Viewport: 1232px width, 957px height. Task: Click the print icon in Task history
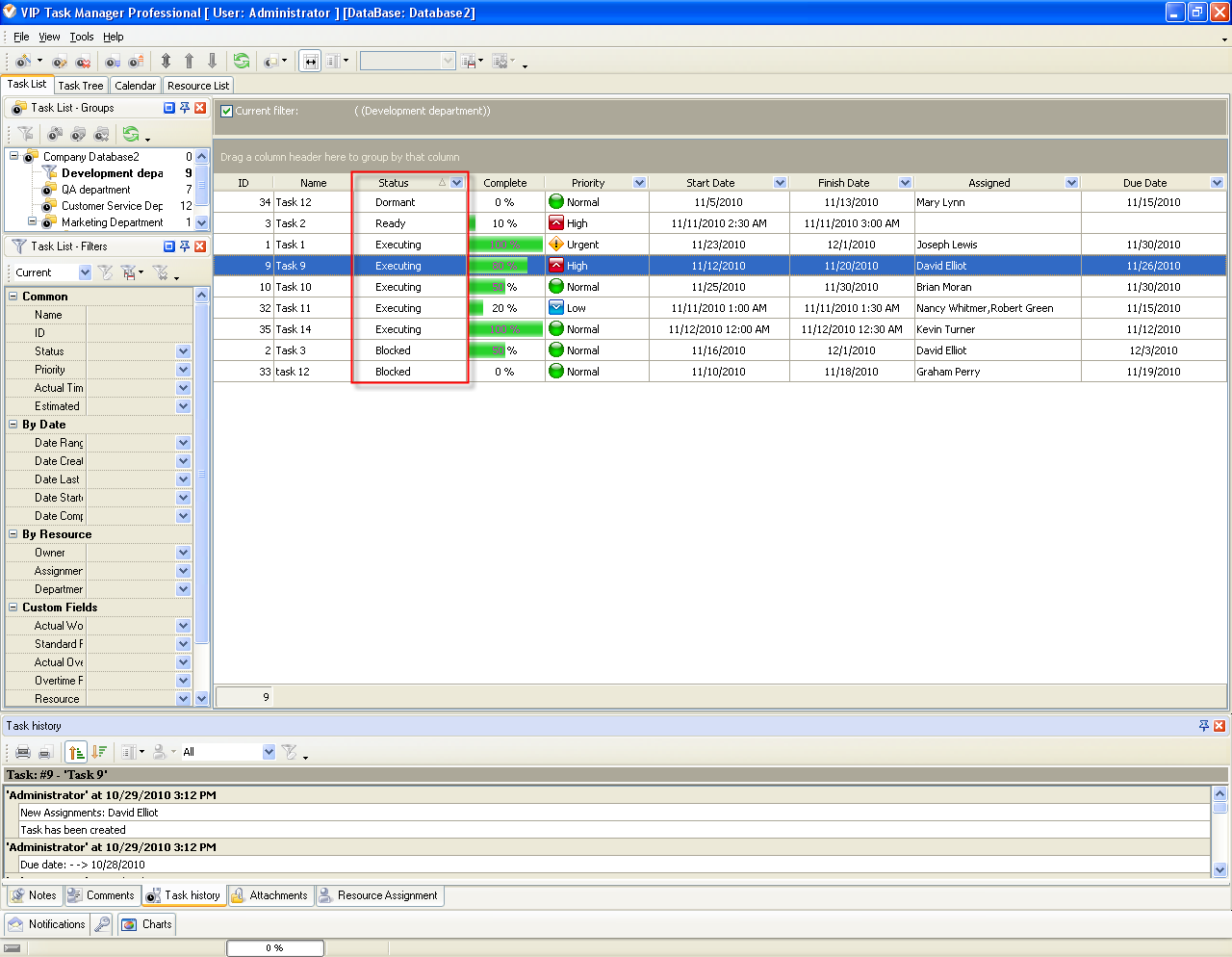point(23,752)
